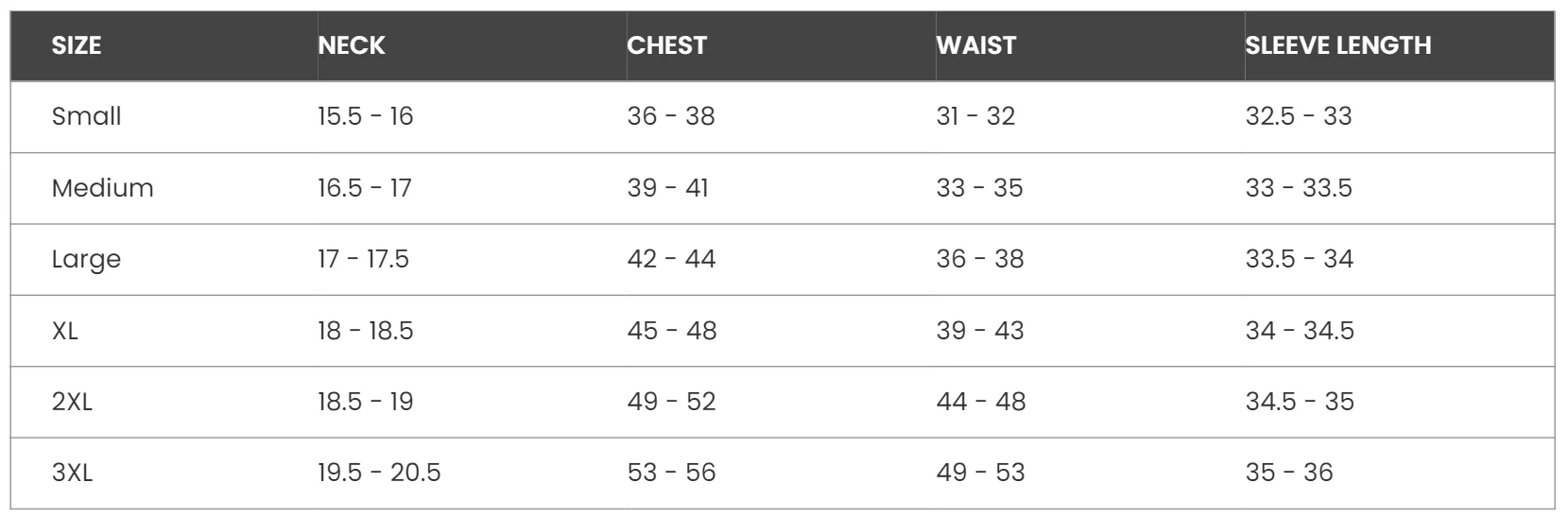This screenshot has width=1568, height=517.
Task: Click the waist value 36 - 38
Action: 979,259
